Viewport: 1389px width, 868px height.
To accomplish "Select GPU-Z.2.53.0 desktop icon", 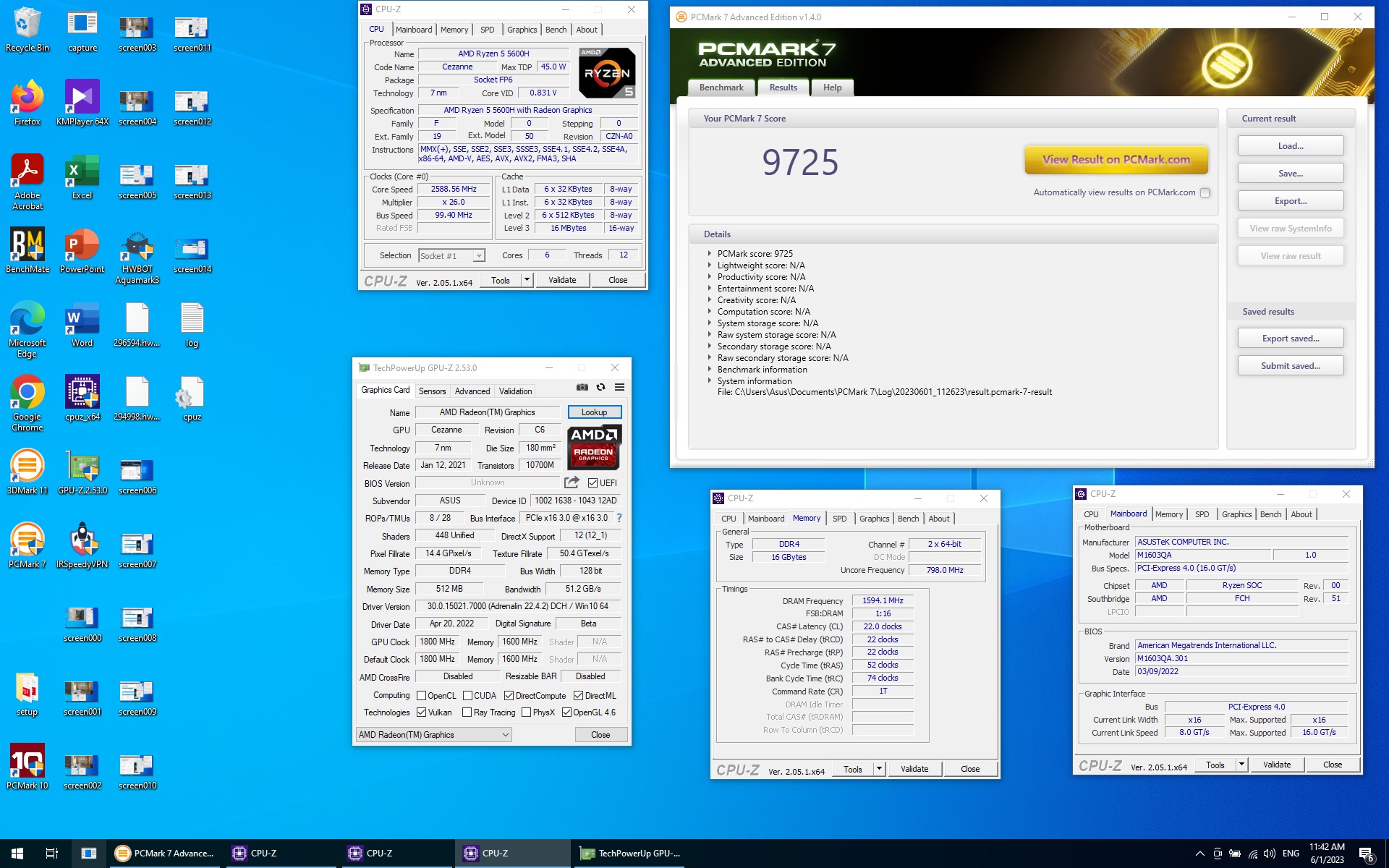I will [x=82, y=472].
